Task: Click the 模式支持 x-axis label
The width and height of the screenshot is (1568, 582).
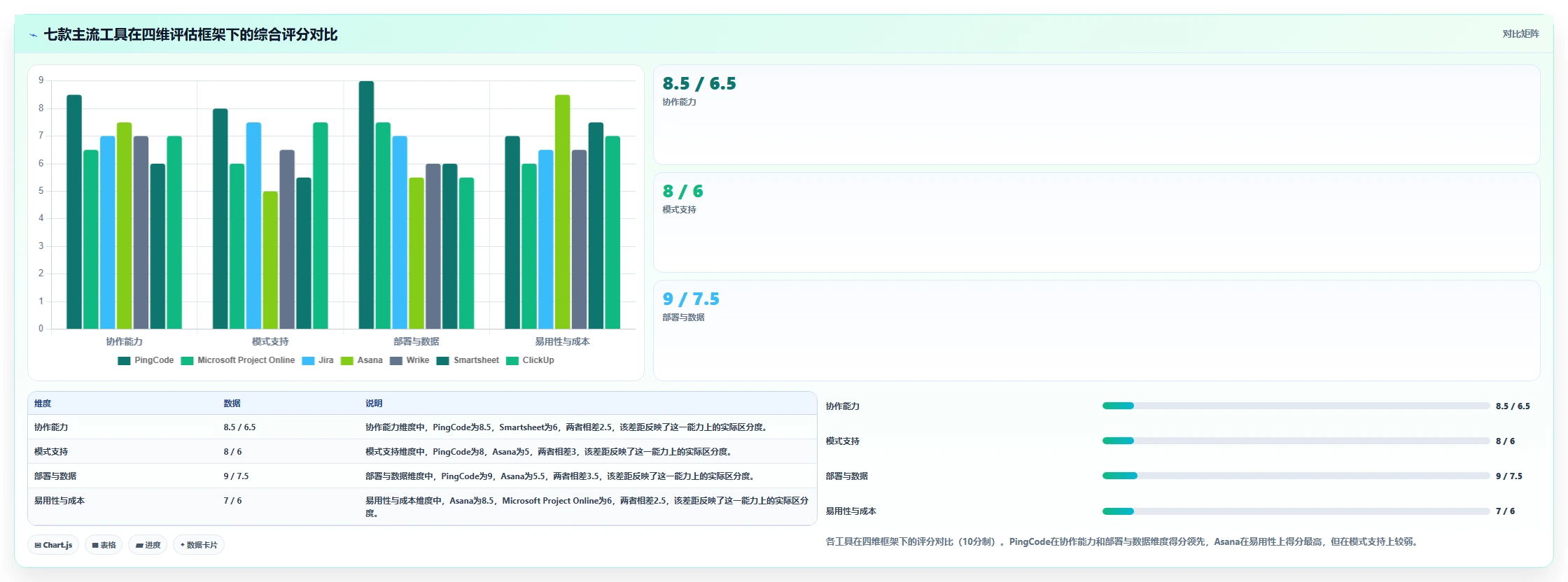Action: (x=270, y=341)
